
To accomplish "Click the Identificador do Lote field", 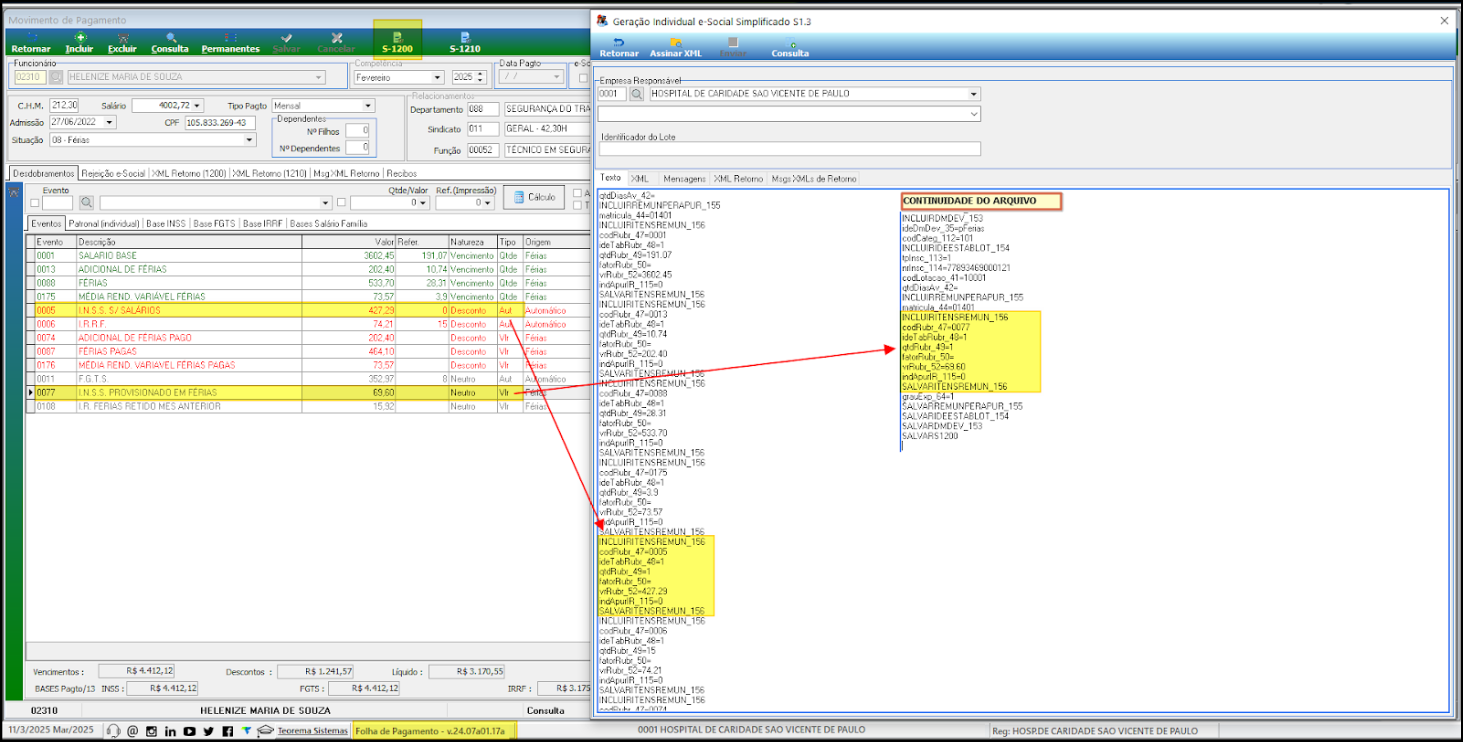I will 789,149.
